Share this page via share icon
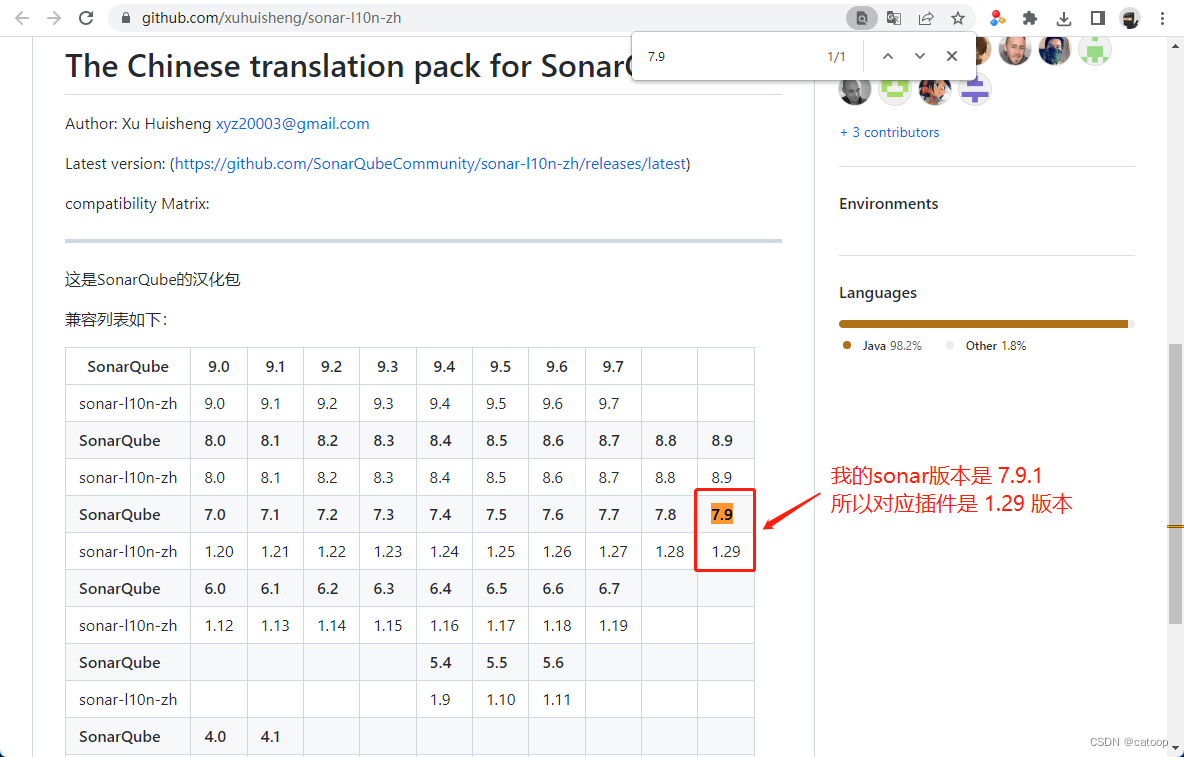1184x757 pixels. click(926, 18)
